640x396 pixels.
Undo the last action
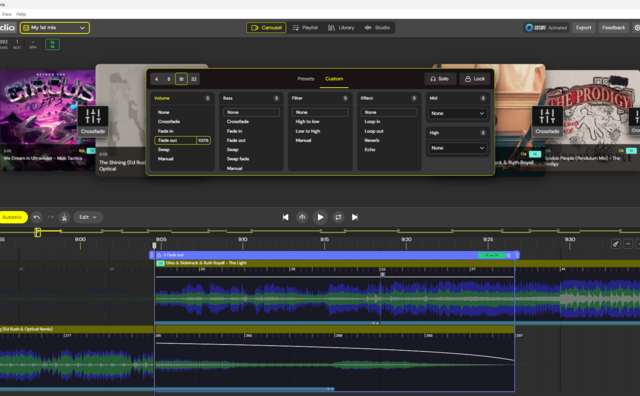(x=37, y=217)
